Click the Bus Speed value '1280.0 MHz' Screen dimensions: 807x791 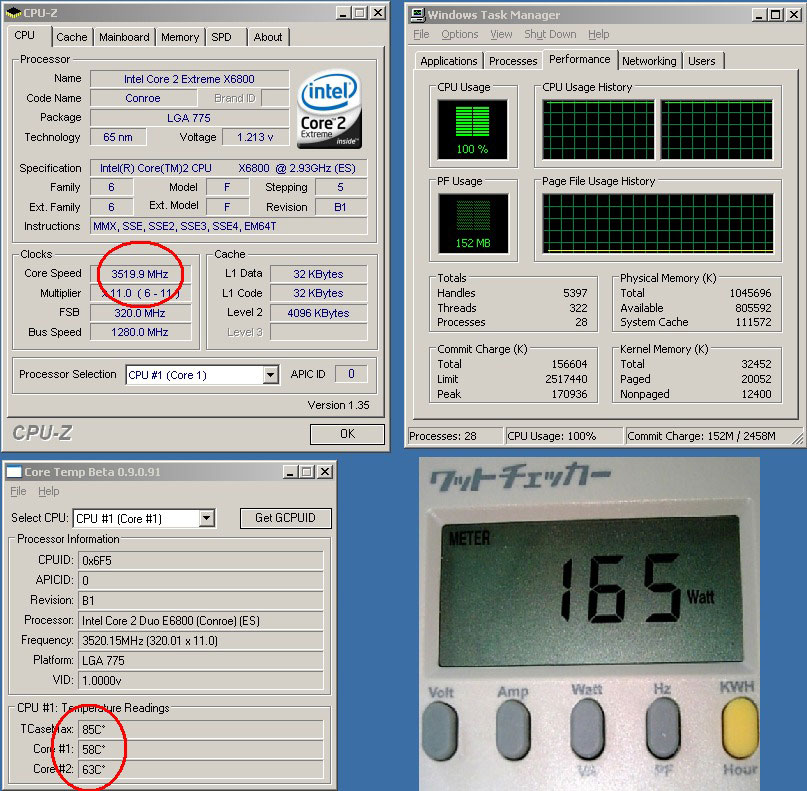[140, 332]
